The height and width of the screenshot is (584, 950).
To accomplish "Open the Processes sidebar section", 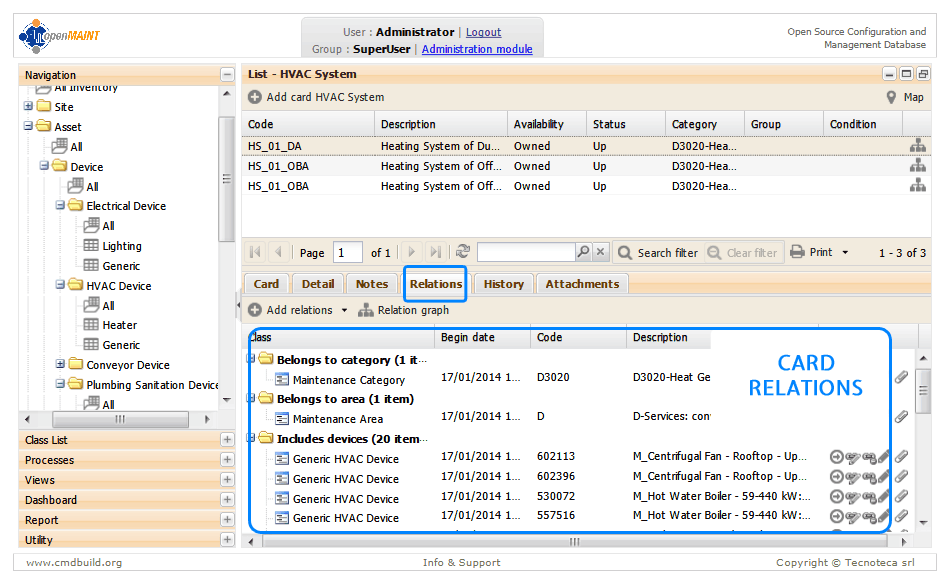I will (x=228, y=460).
